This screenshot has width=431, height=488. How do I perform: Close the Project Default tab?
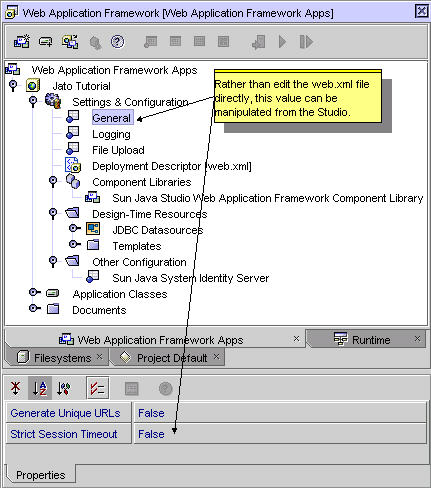coord(217,357)
